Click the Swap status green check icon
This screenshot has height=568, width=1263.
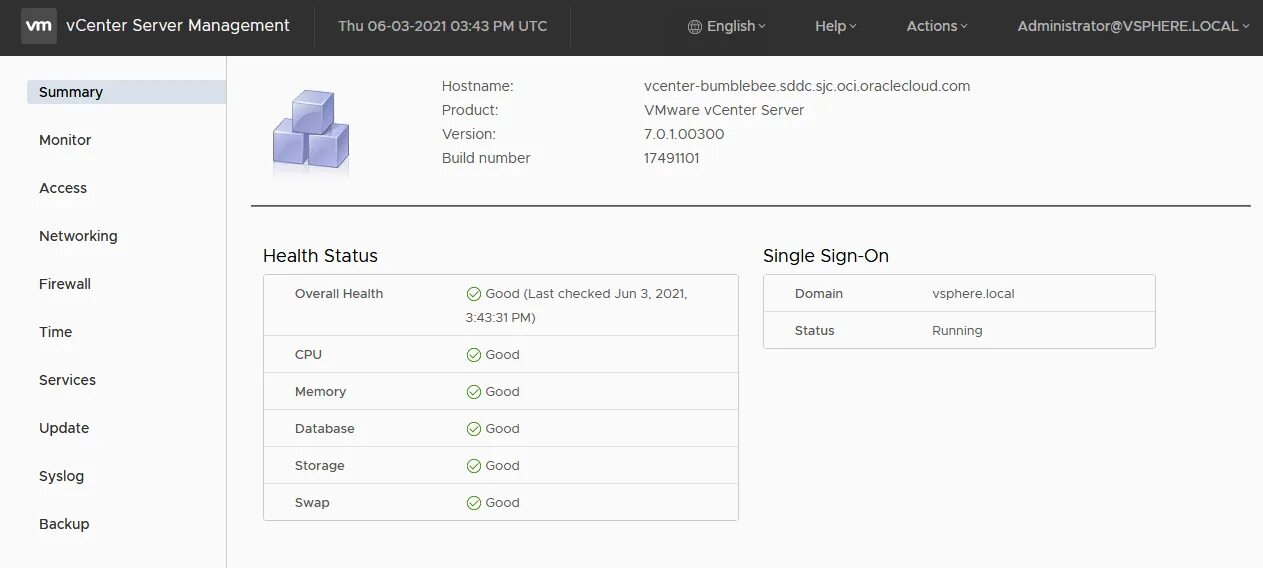pos(474,503)
